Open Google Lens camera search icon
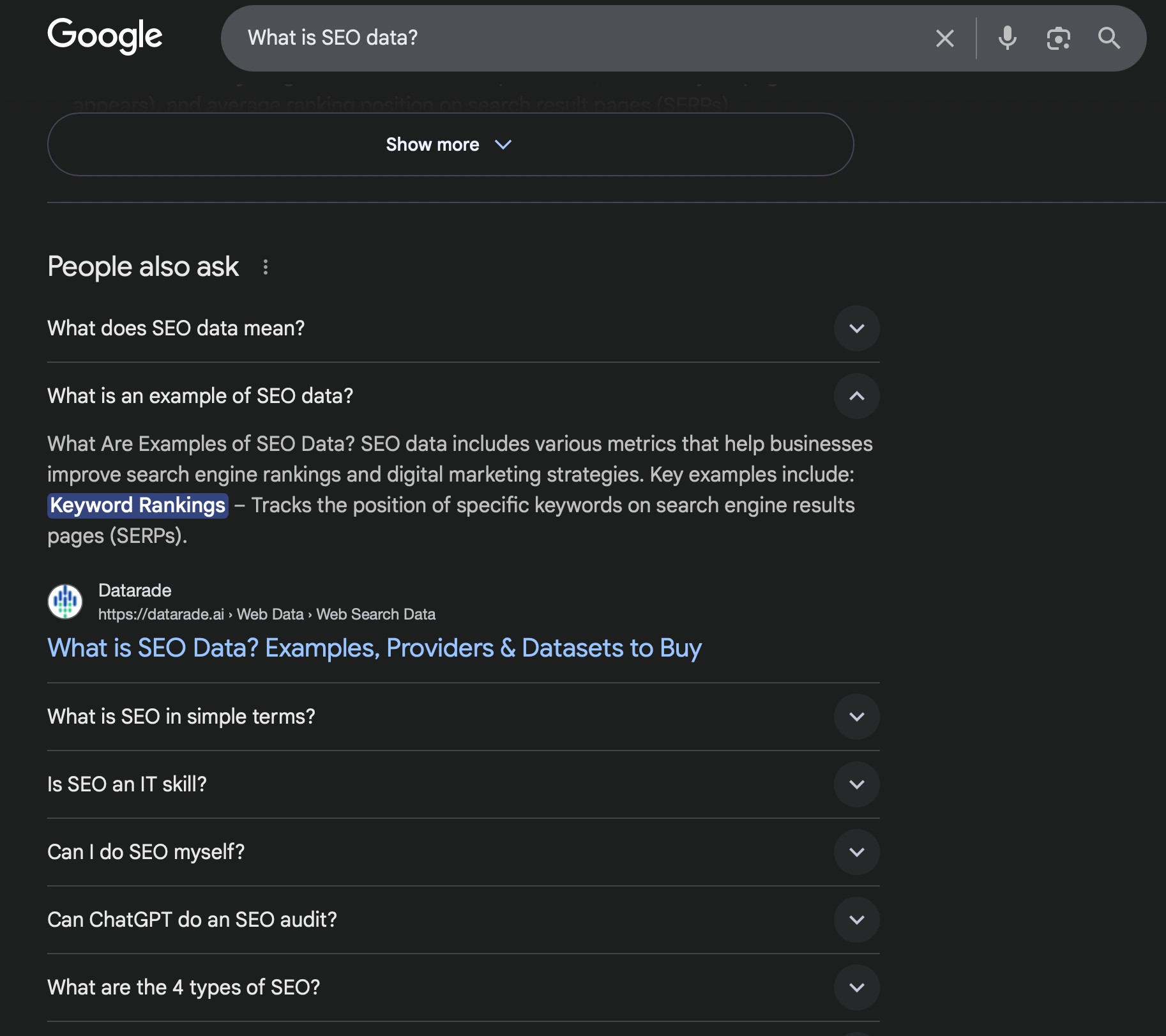 [x=1059, y=38]
